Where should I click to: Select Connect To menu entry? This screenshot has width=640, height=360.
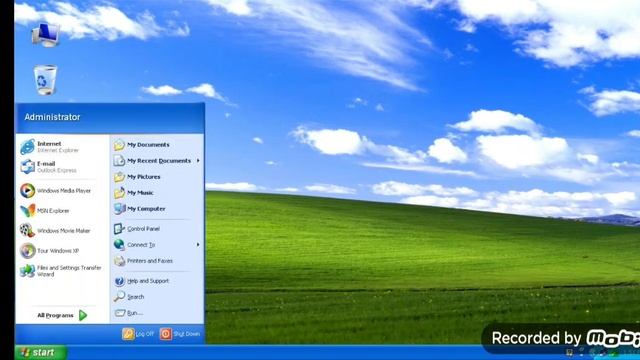(x=157, y=244)
